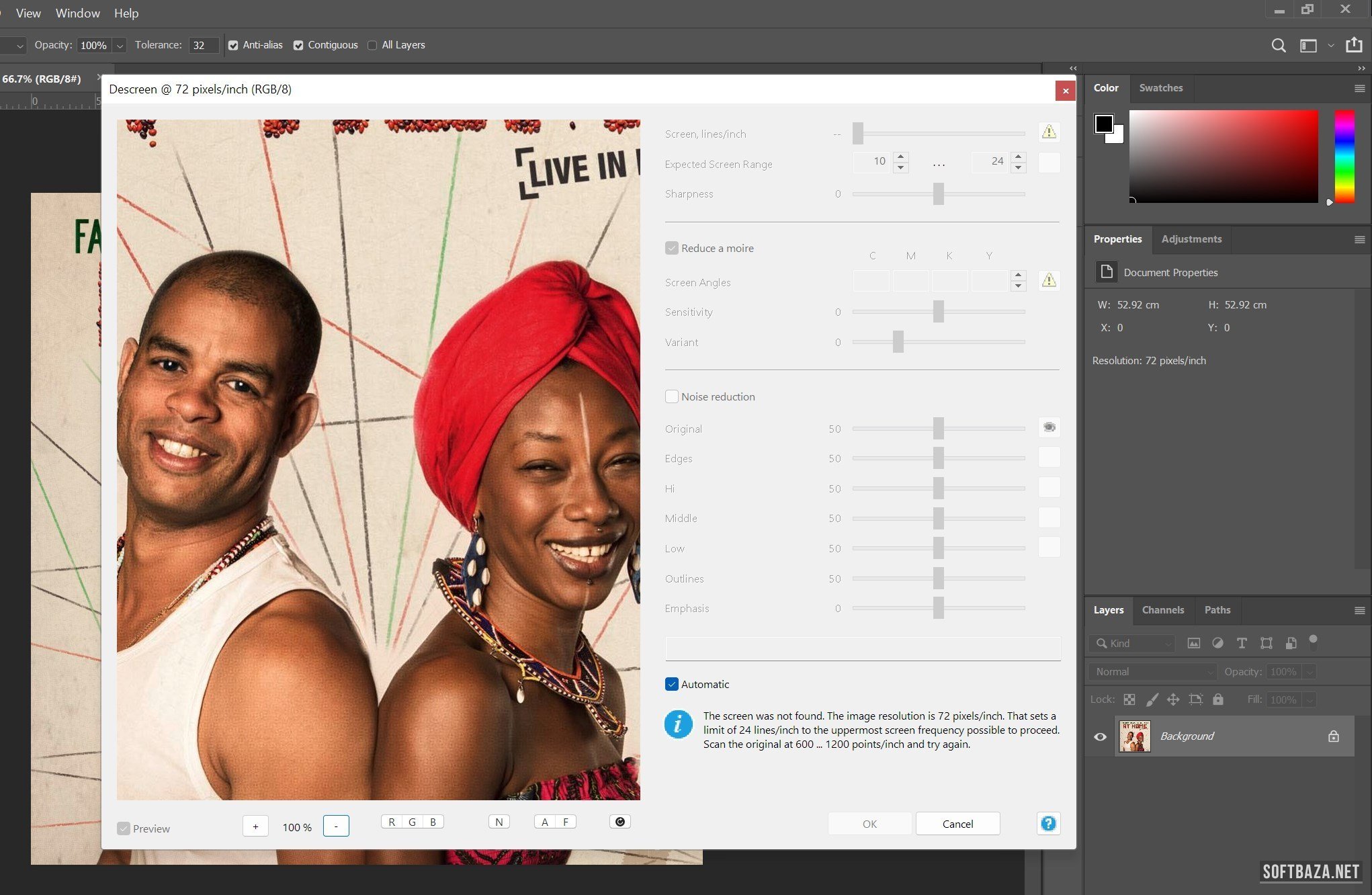Switch to the Channels tab
Viewport: 1372px width, 895px height.
tap(1162, 610)
